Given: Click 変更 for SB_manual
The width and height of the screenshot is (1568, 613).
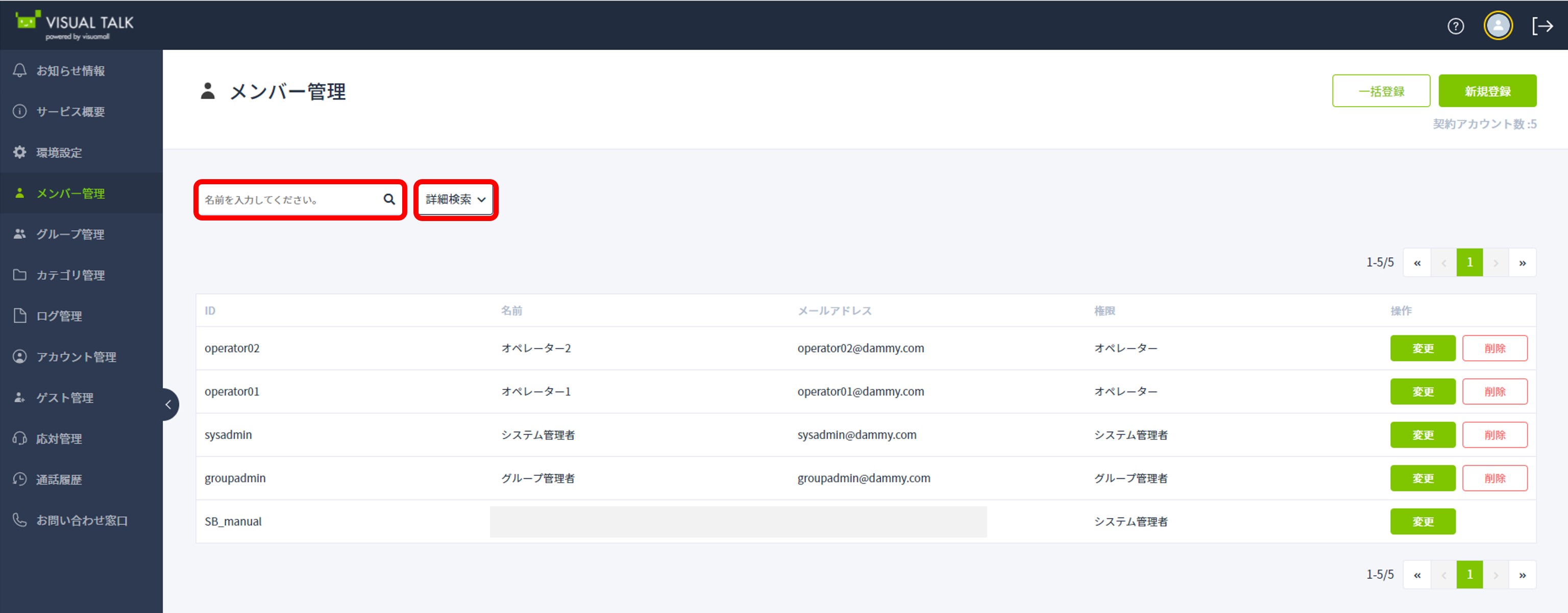Looking at the screenshot, I should 1423,521.
